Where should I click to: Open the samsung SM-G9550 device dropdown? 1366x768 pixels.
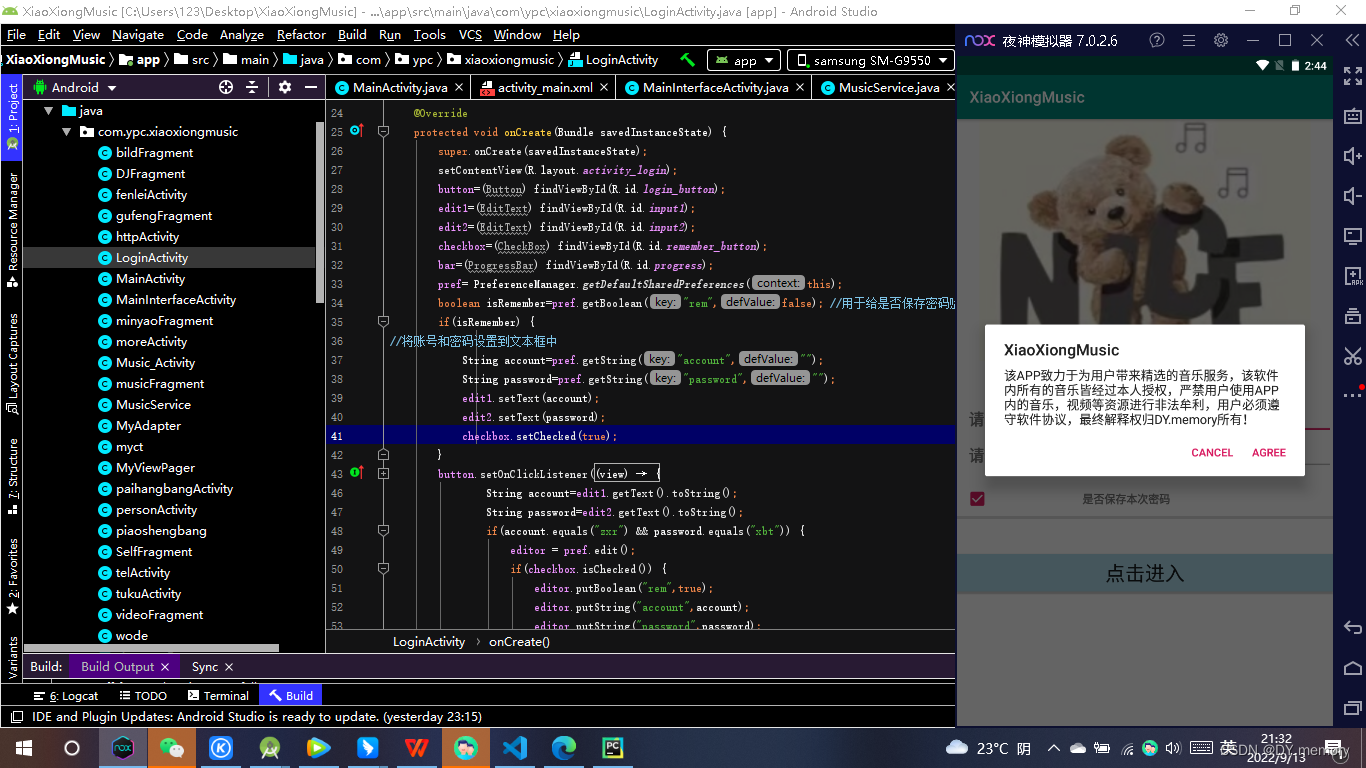[x=870, y=60]
